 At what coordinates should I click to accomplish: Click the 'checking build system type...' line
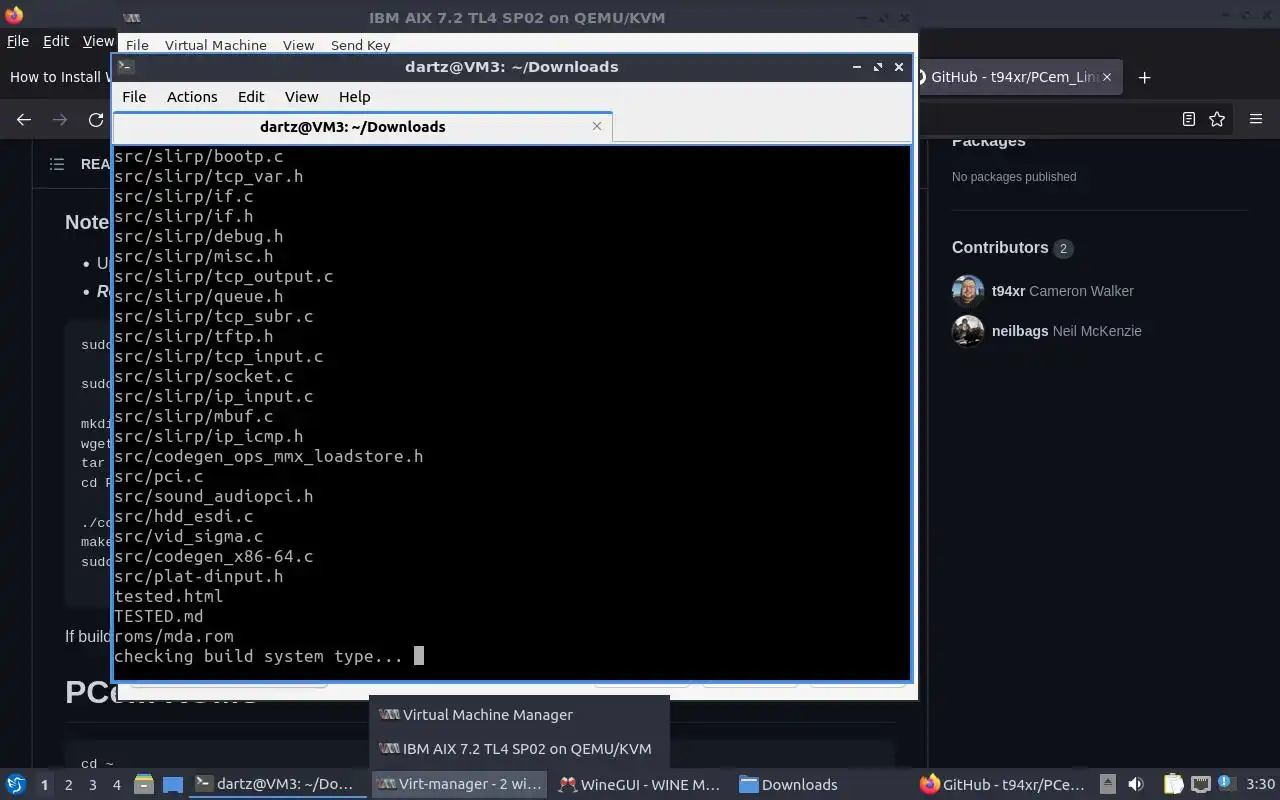[258, 657]
